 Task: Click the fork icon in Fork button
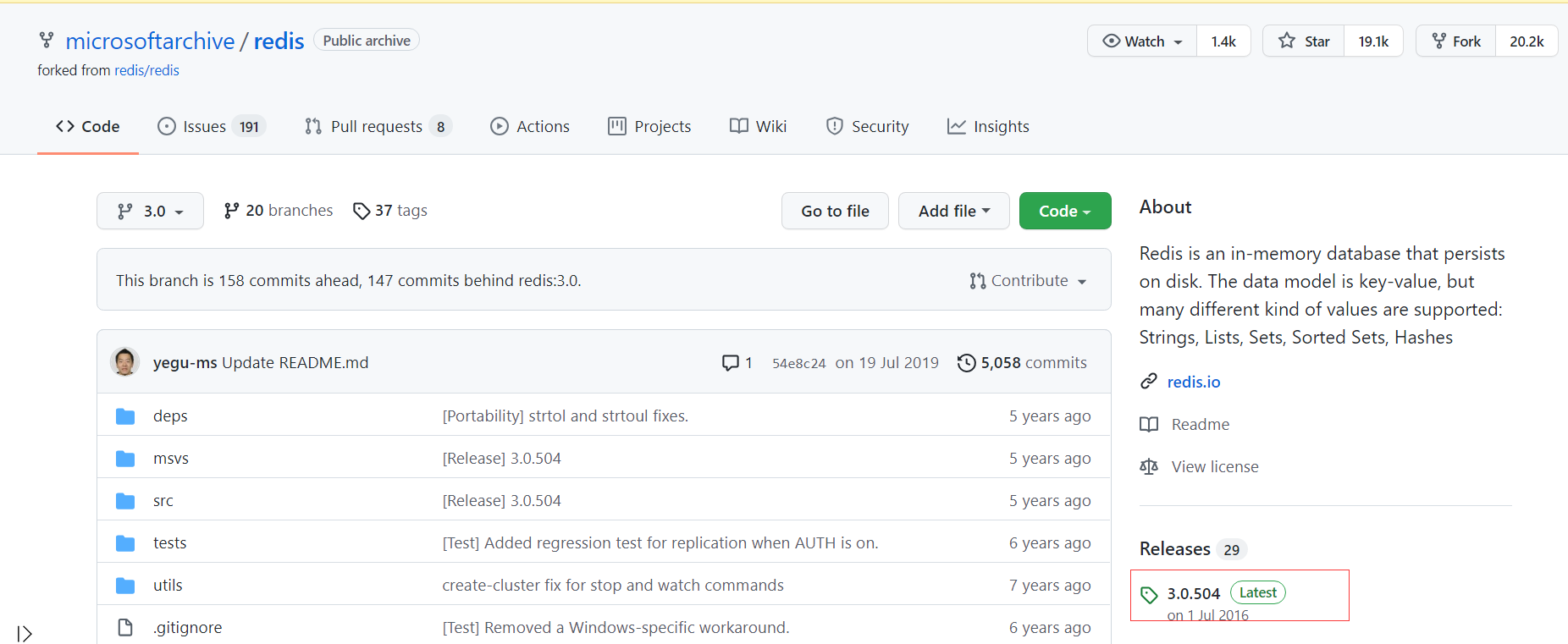tap(1438, 41)
